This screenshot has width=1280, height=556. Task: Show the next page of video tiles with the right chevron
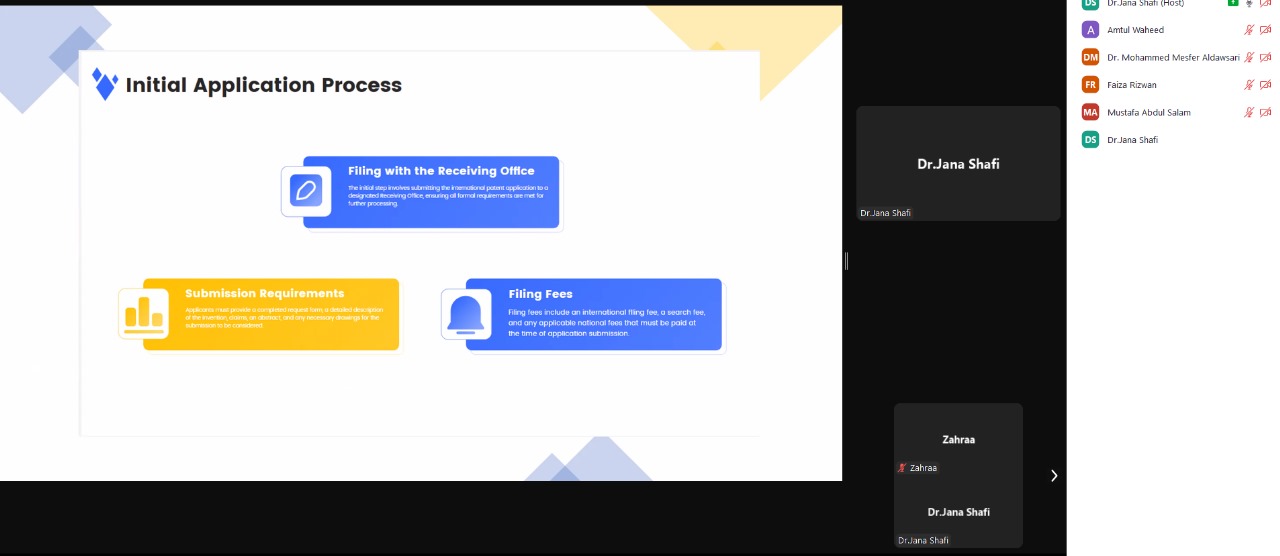[1053, 476]
